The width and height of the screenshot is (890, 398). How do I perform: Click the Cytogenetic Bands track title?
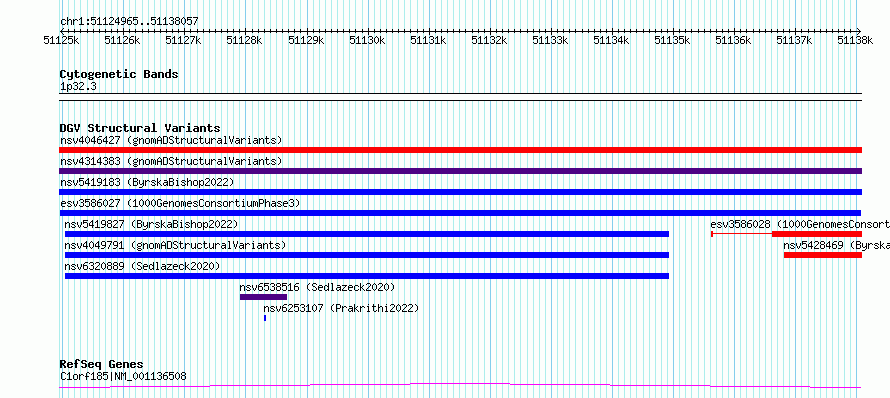[119, 74]
